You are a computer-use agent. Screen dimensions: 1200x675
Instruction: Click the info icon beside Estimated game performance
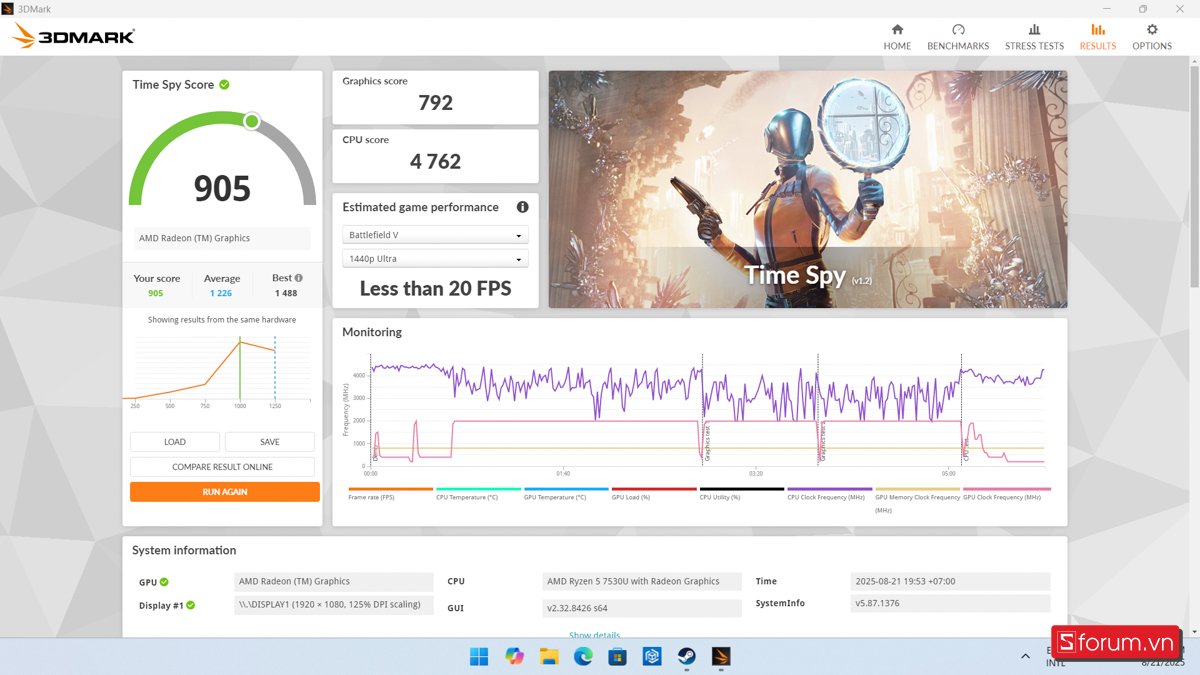click(x=522, y=207)
